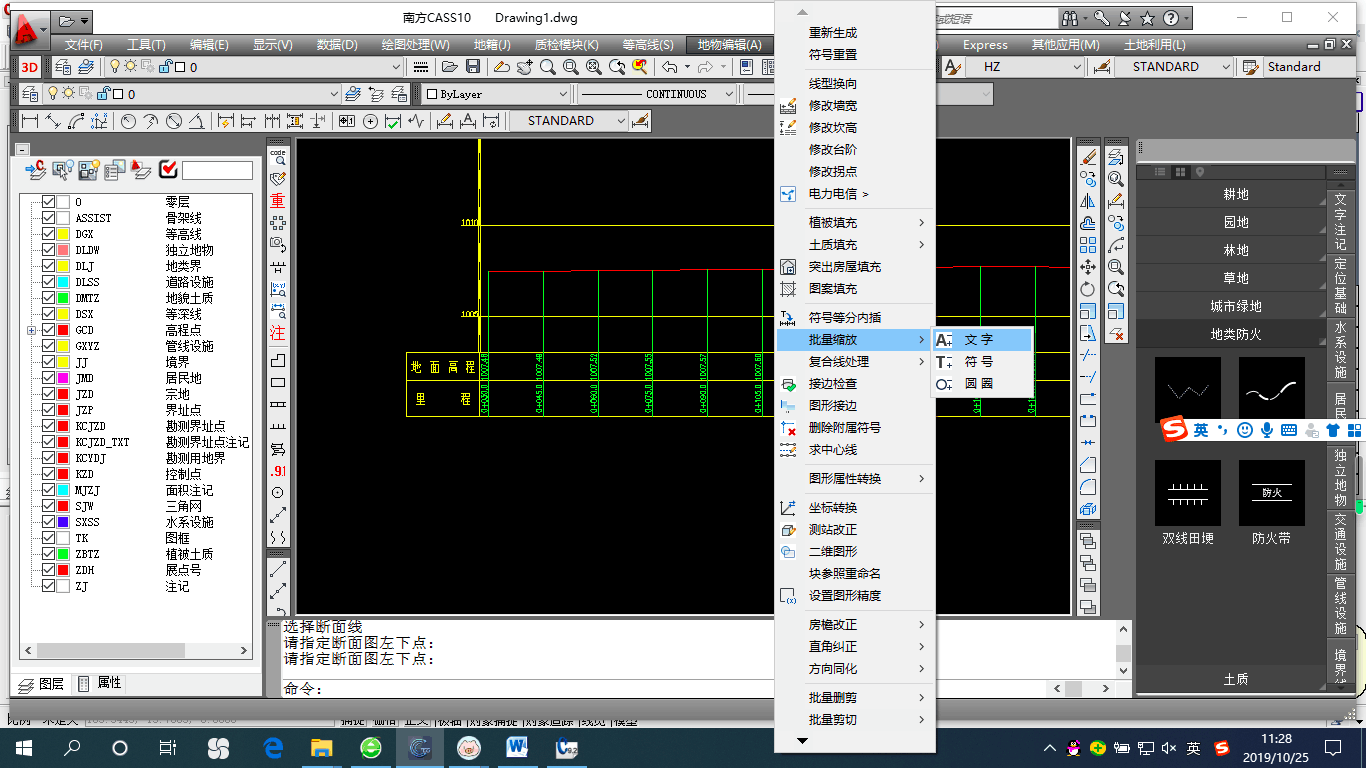Select the radius dimension tool
Image resolution: width=1366 pixels, height=768 pixels.
coord(128,121)
